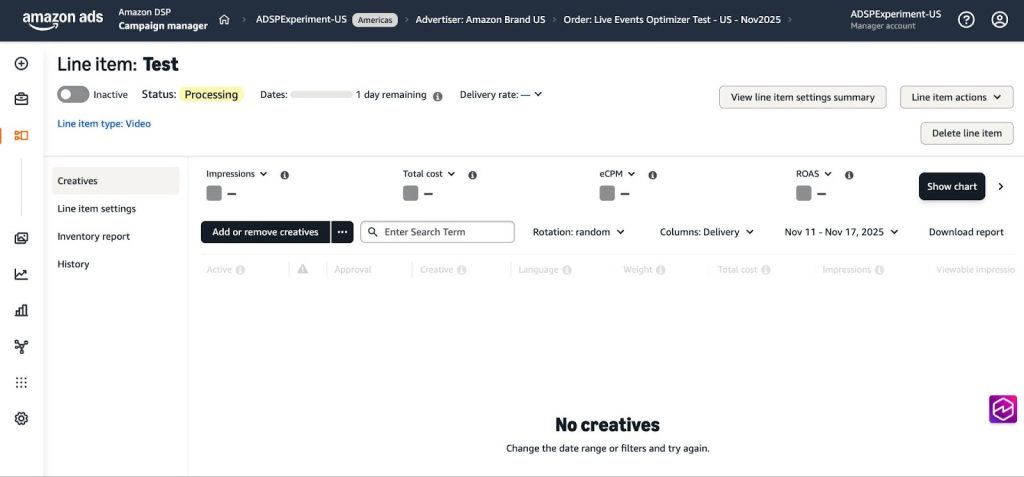
Task: Click the Total cost gray color swatch
Action: (410, 193)
